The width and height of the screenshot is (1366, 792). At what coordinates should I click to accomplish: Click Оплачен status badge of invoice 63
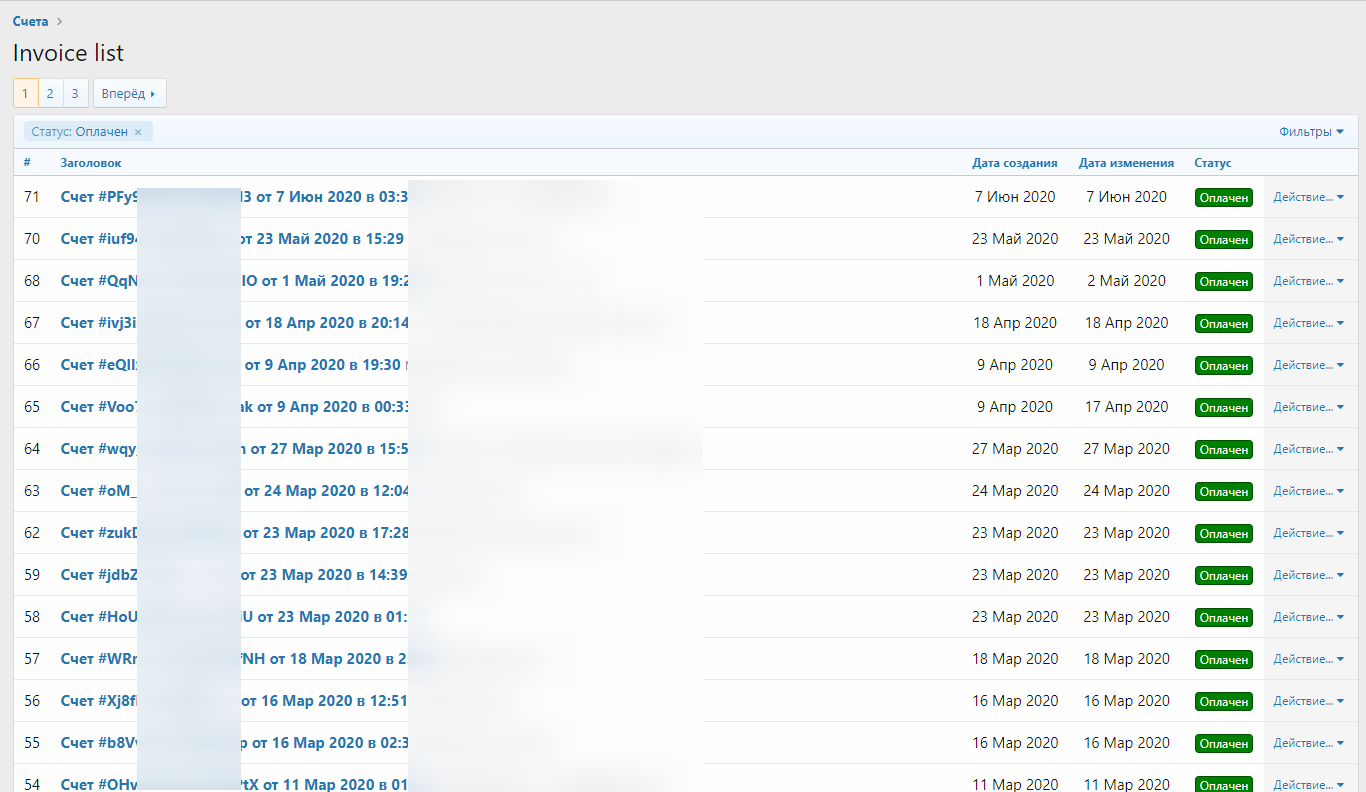(x=1223, y=492)
